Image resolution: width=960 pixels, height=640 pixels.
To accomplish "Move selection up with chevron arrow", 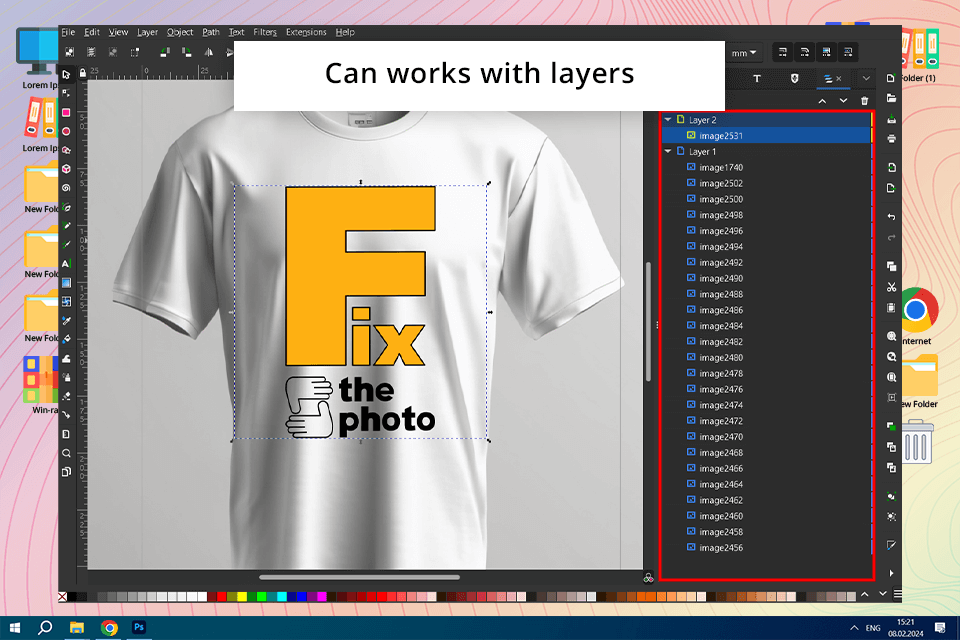I will [822, 100].
